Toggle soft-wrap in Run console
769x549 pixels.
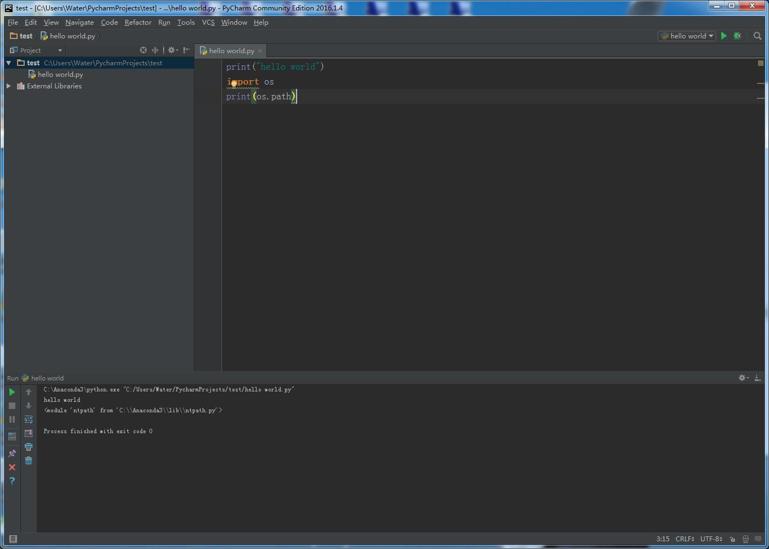(x=28, y=419)
